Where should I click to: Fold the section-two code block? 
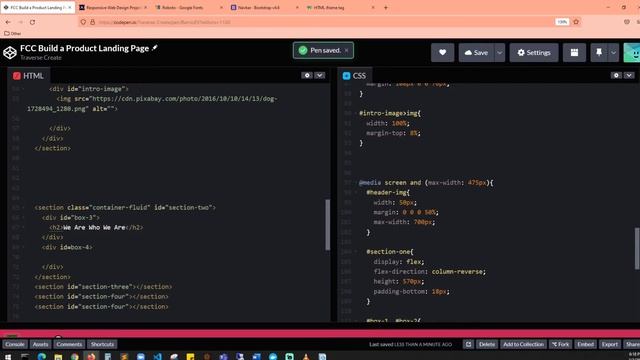23,207
